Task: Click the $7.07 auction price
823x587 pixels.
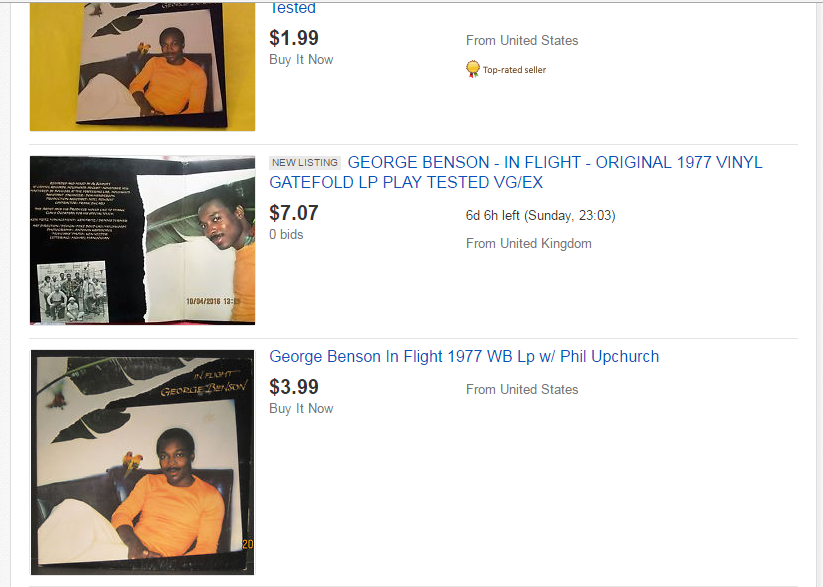Action: coord(294,212)
